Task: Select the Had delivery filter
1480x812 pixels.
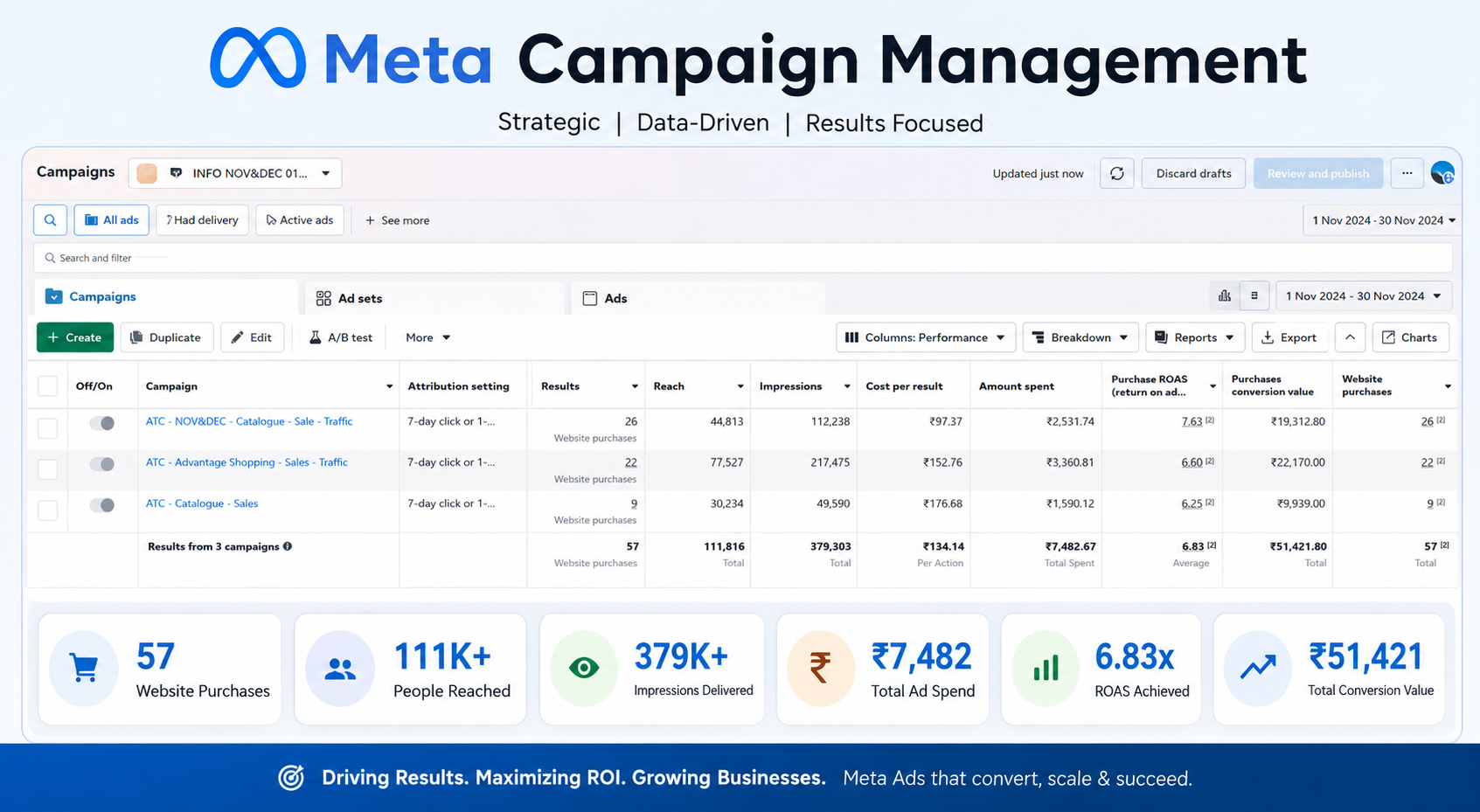Action: pyautogui.click(x=203, y=220)
